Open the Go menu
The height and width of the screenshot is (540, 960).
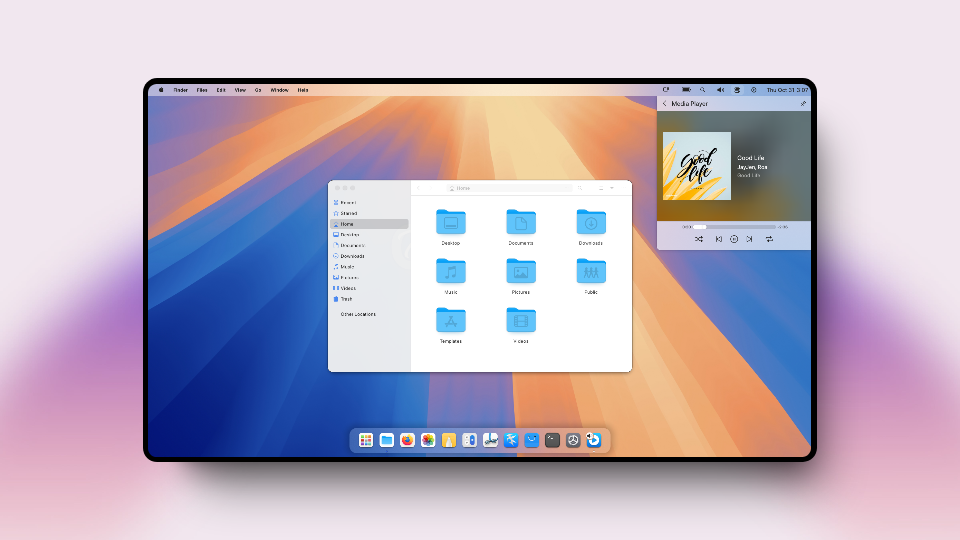[258, 90]
